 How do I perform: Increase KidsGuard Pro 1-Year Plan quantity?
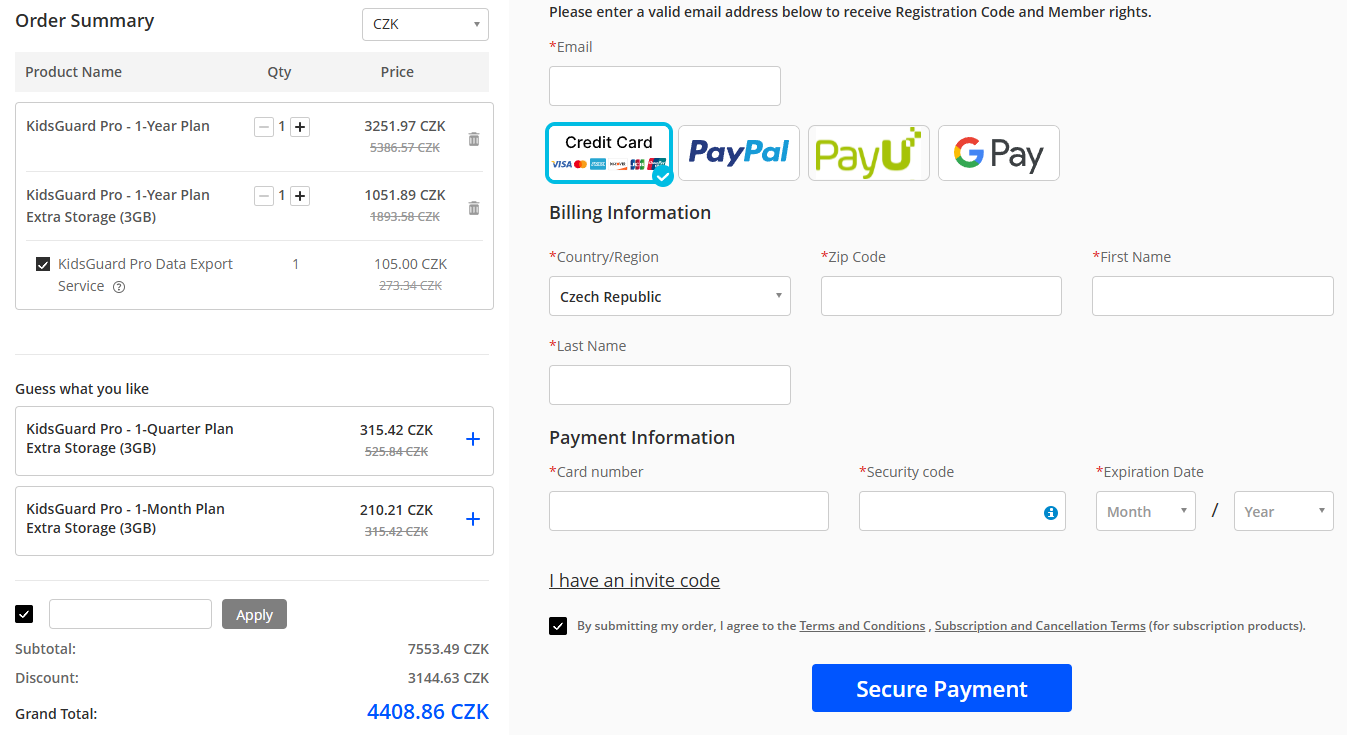click(300, 127)
